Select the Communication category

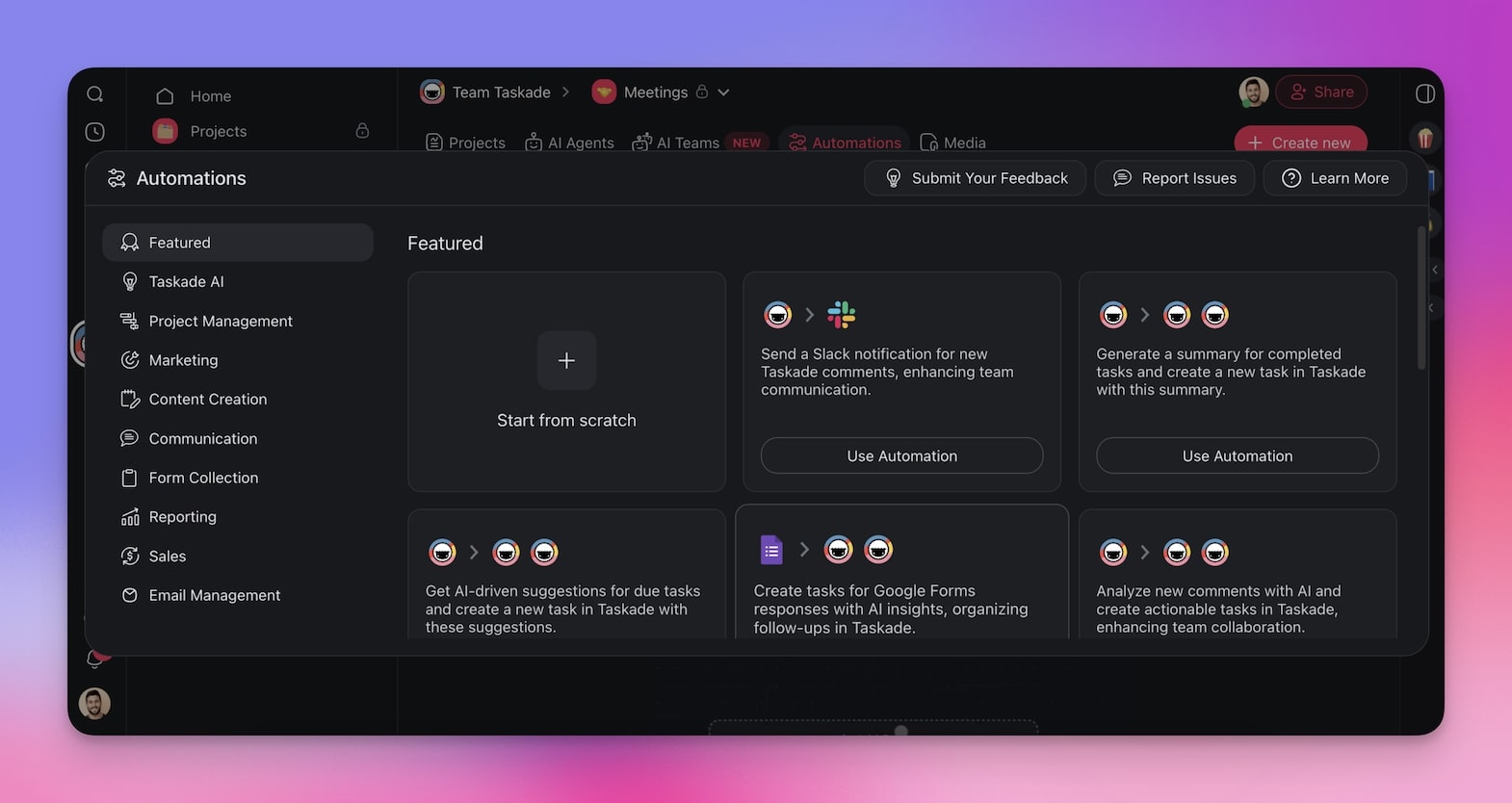coord(238,438)
